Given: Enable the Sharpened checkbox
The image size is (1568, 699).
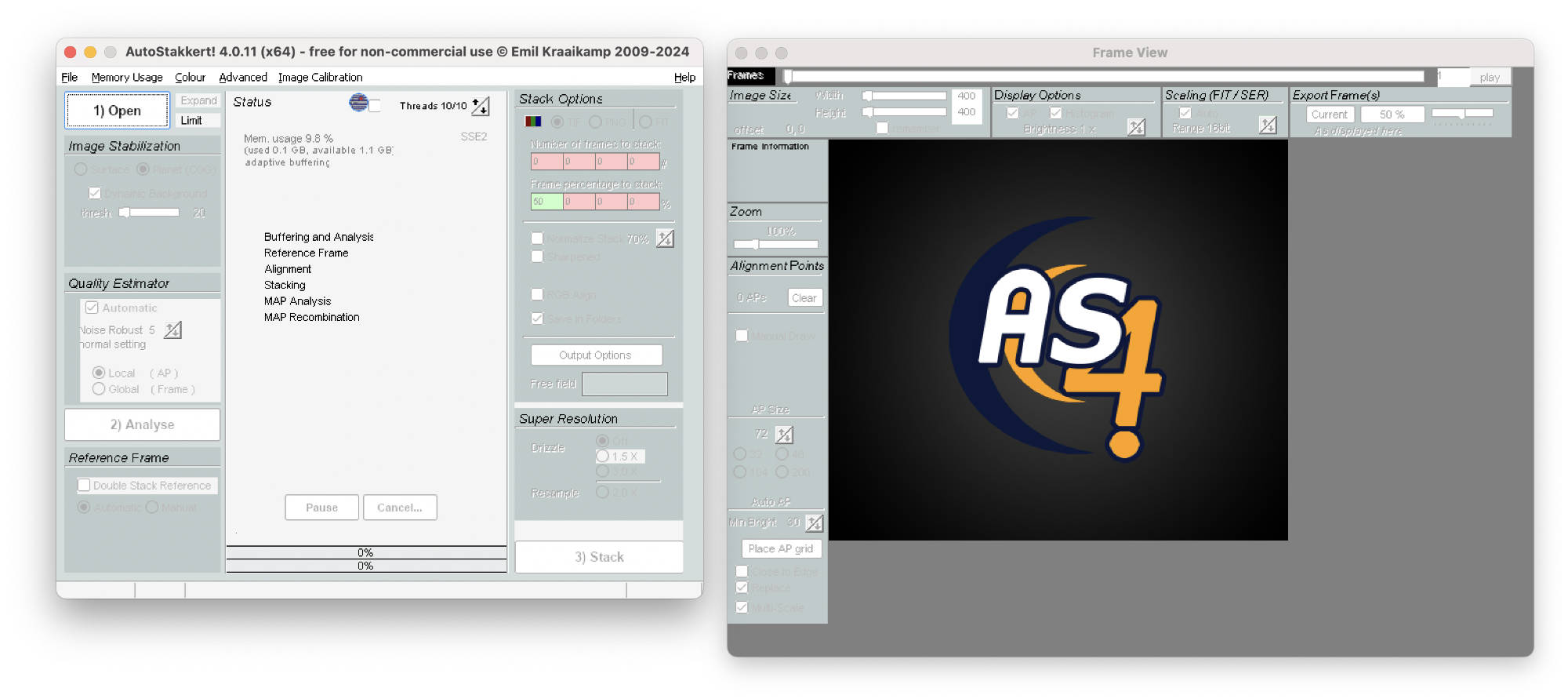Looking at the screenshot, I should [x=537, y=257].
